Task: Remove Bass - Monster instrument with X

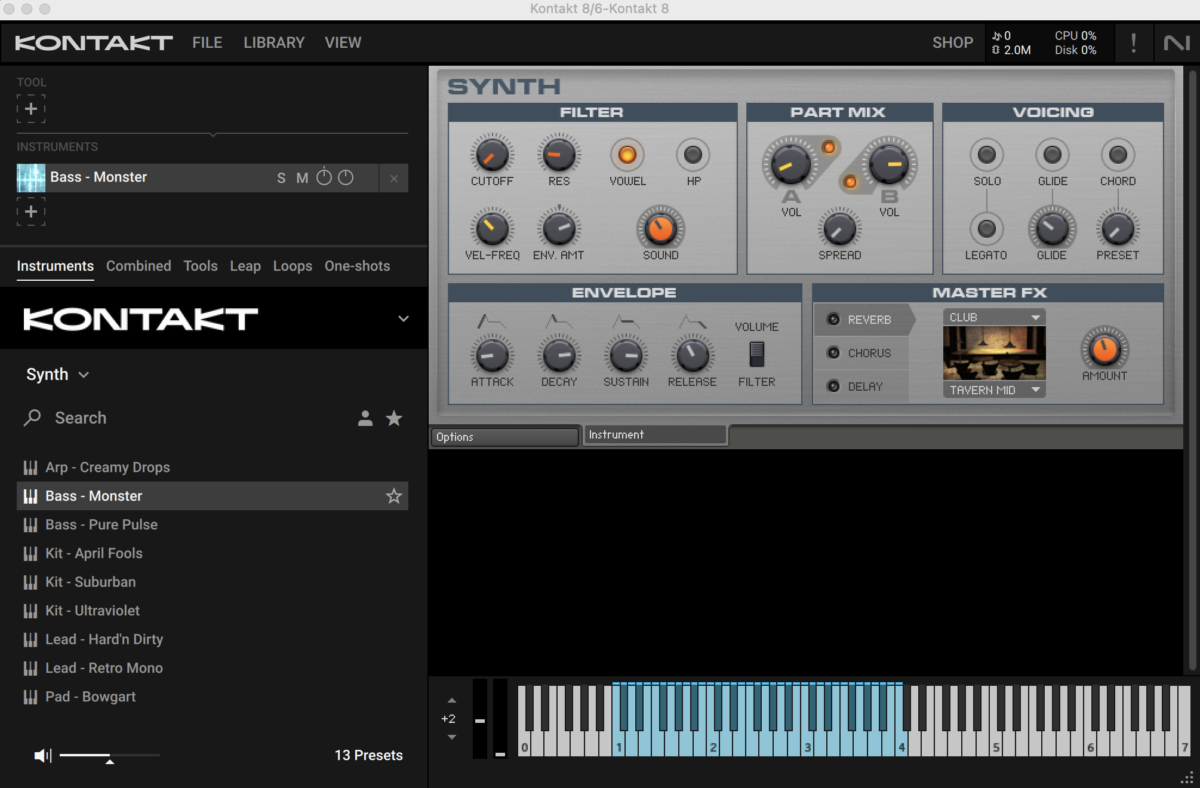Action: (x=394, y=179)
